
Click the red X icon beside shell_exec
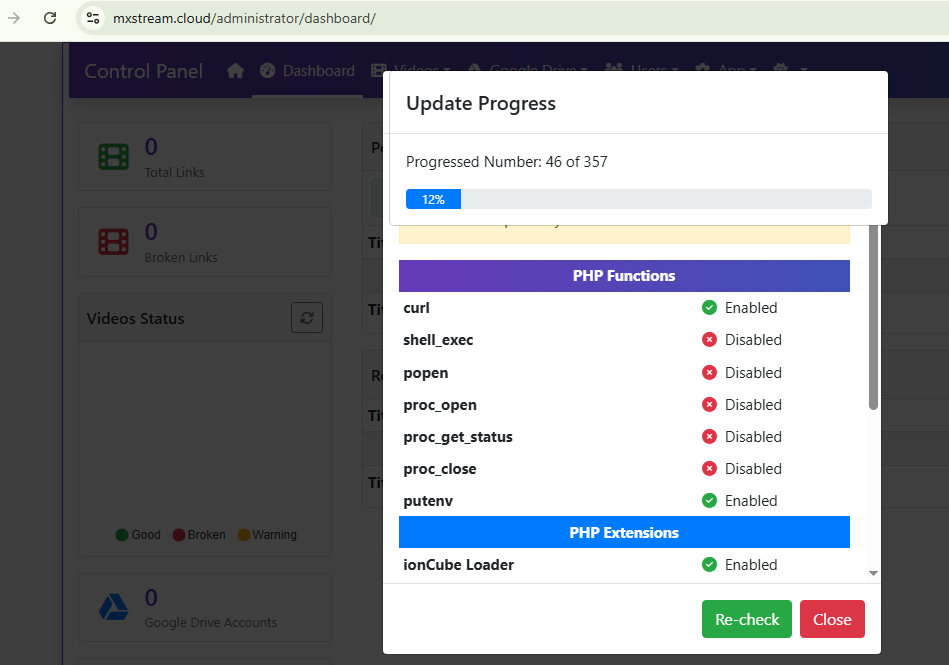709,340
